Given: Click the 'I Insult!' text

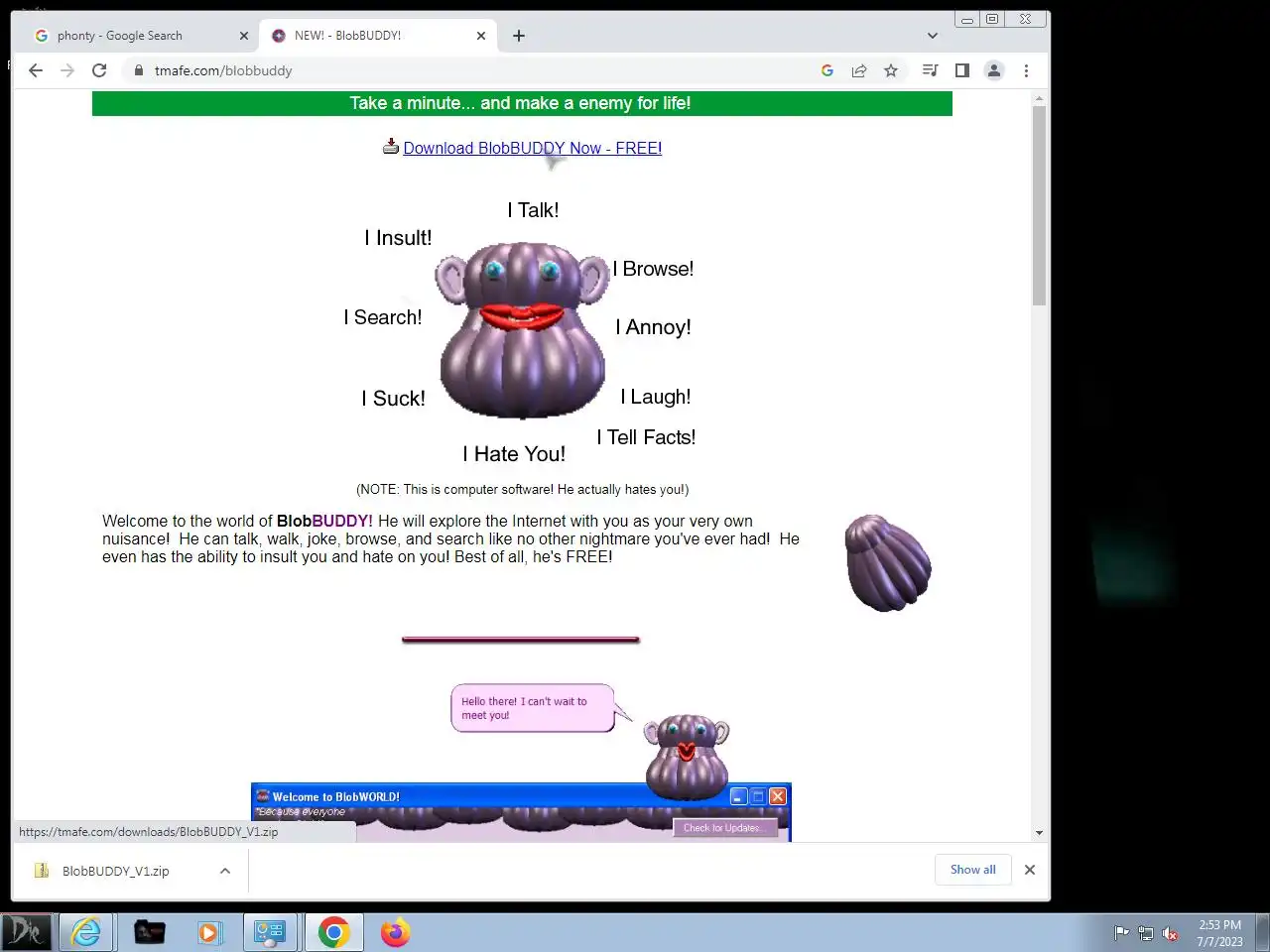Looking at the screenshot, I should (398, 238).
